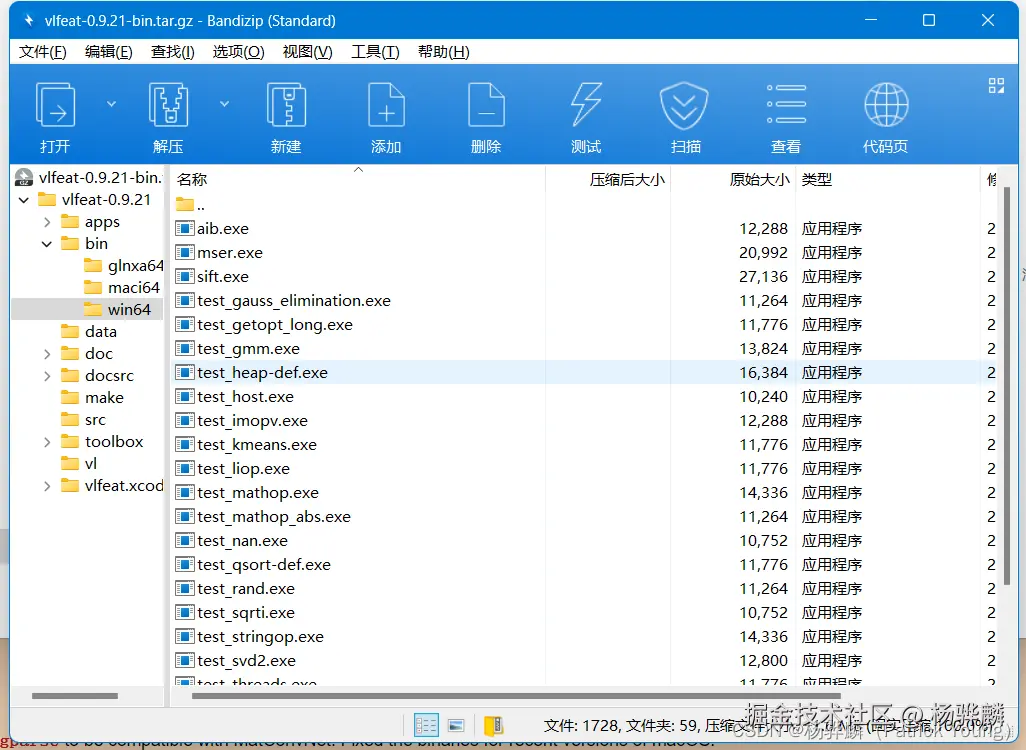The height and width of the screenshot is (750, 1026).
Task: Click the yellow archive icon in status bar
Action: tap(493, 726)
